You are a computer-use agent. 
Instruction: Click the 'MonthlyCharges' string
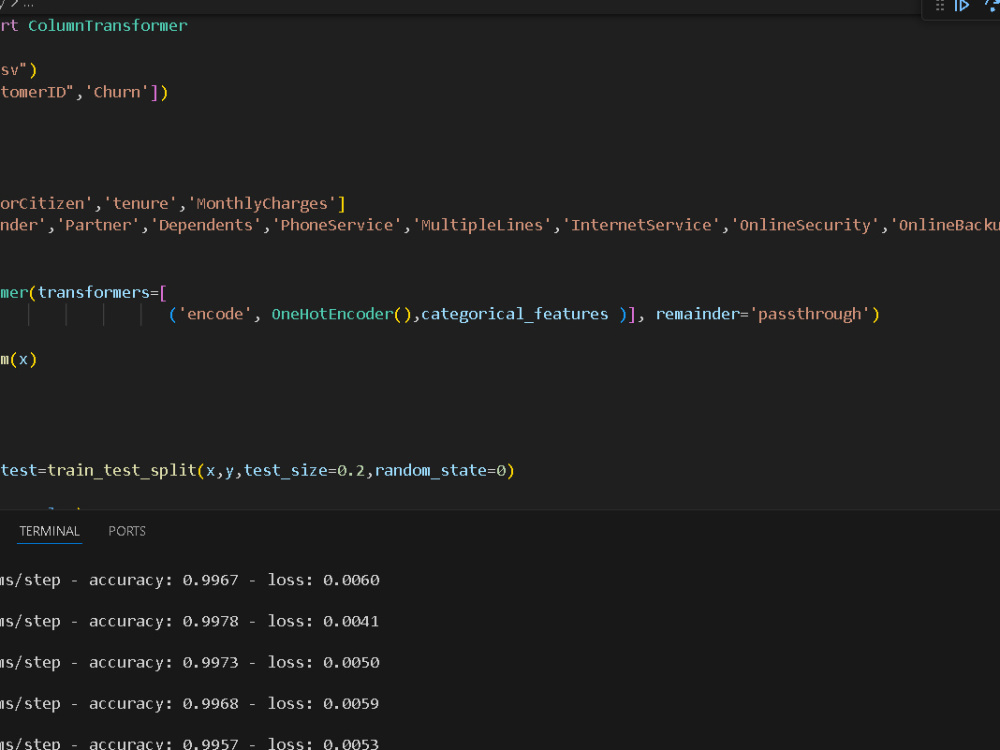[x=262, y=203]
